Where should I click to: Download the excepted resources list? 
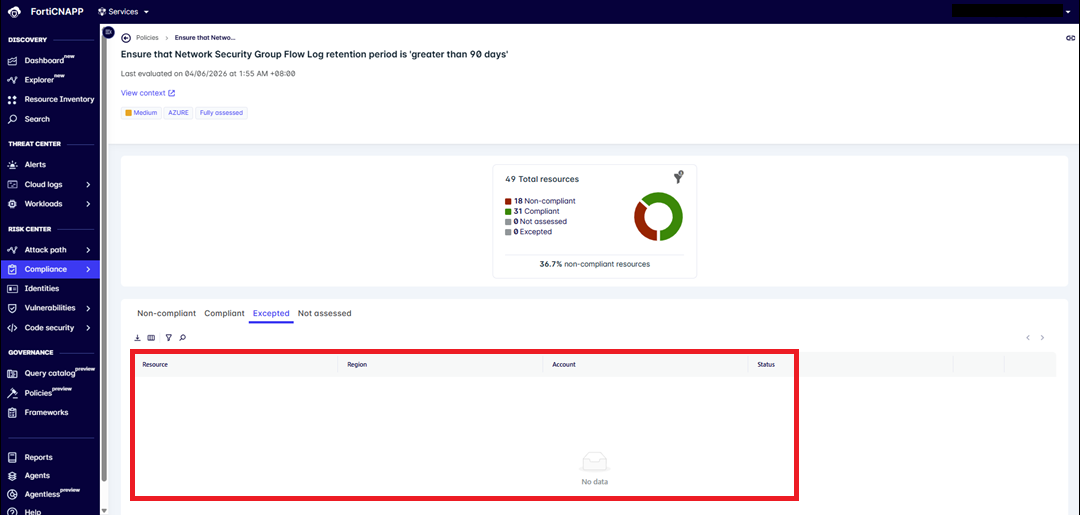click(x=137, y=337)
